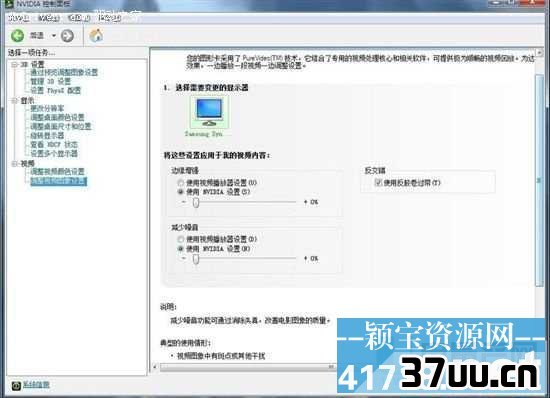The width and height of the screenshot is (550, 398).
Task: Collapse the 显示 tree node
Action: pyautogui.click(x=15, y=101)
